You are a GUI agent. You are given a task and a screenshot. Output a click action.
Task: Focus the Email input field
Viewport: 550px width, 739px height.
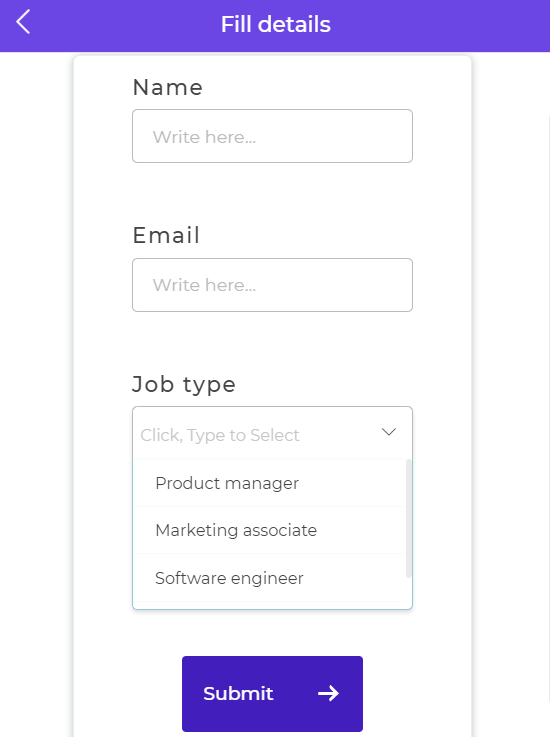tap(272, 285)
